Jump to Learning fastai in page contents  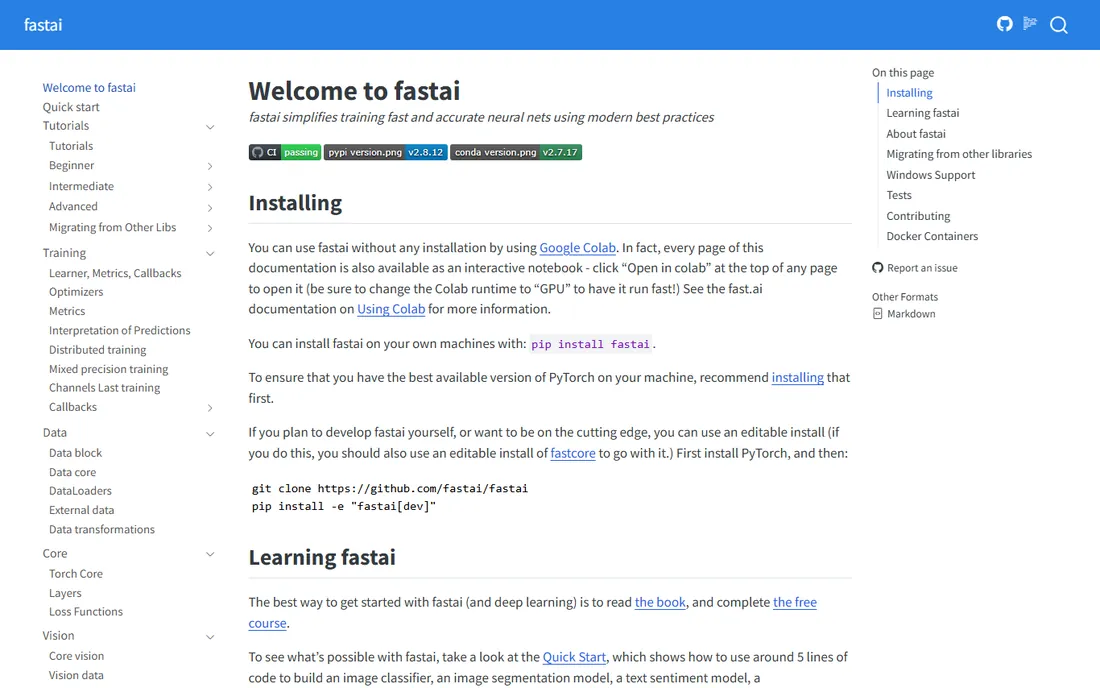923,113
